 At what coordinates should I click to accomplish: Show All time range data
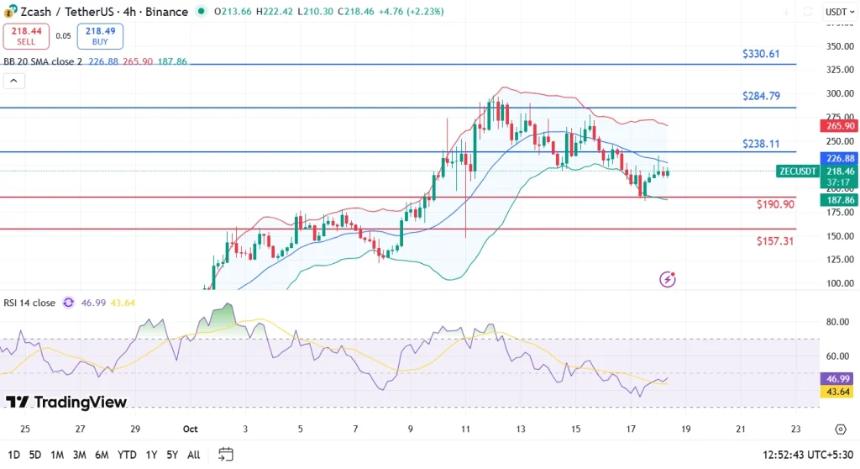193,454
